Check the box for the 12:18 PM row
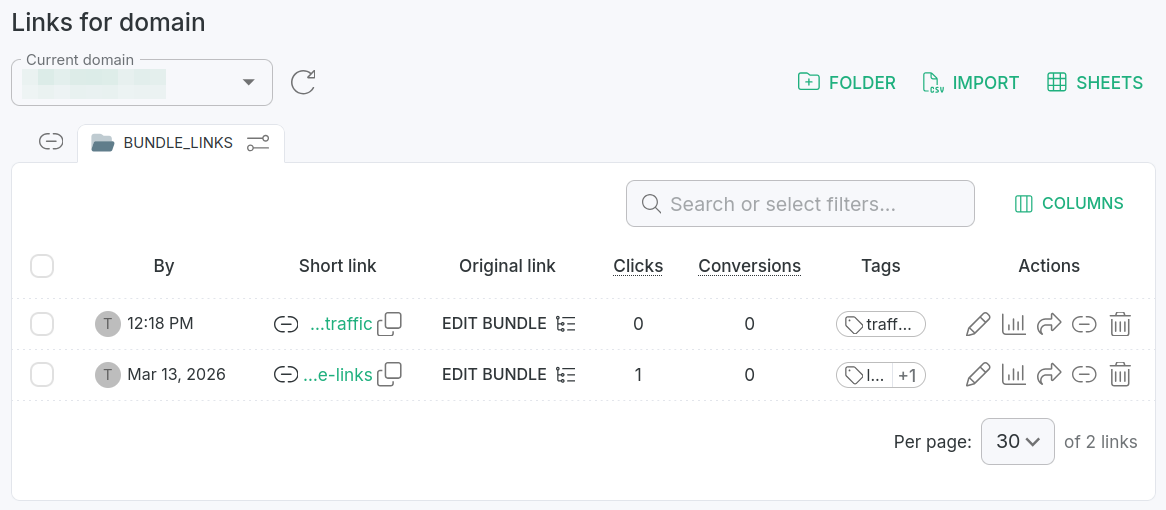 (x=42, y=324)
